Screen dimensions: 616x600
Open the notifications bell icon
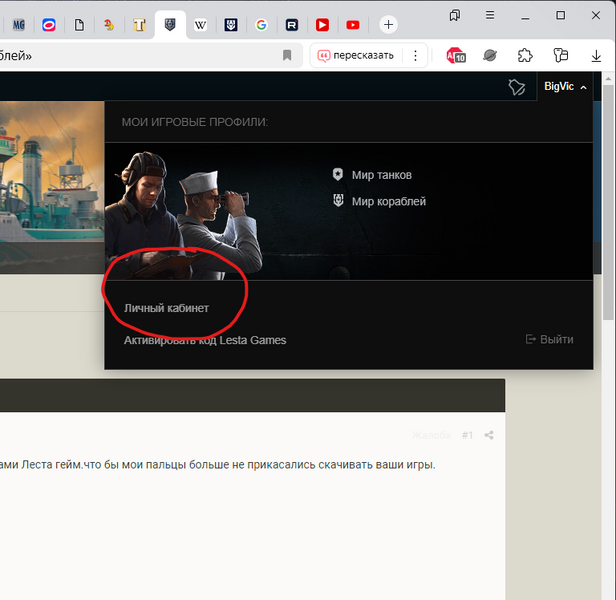click(x=517, y=87)
